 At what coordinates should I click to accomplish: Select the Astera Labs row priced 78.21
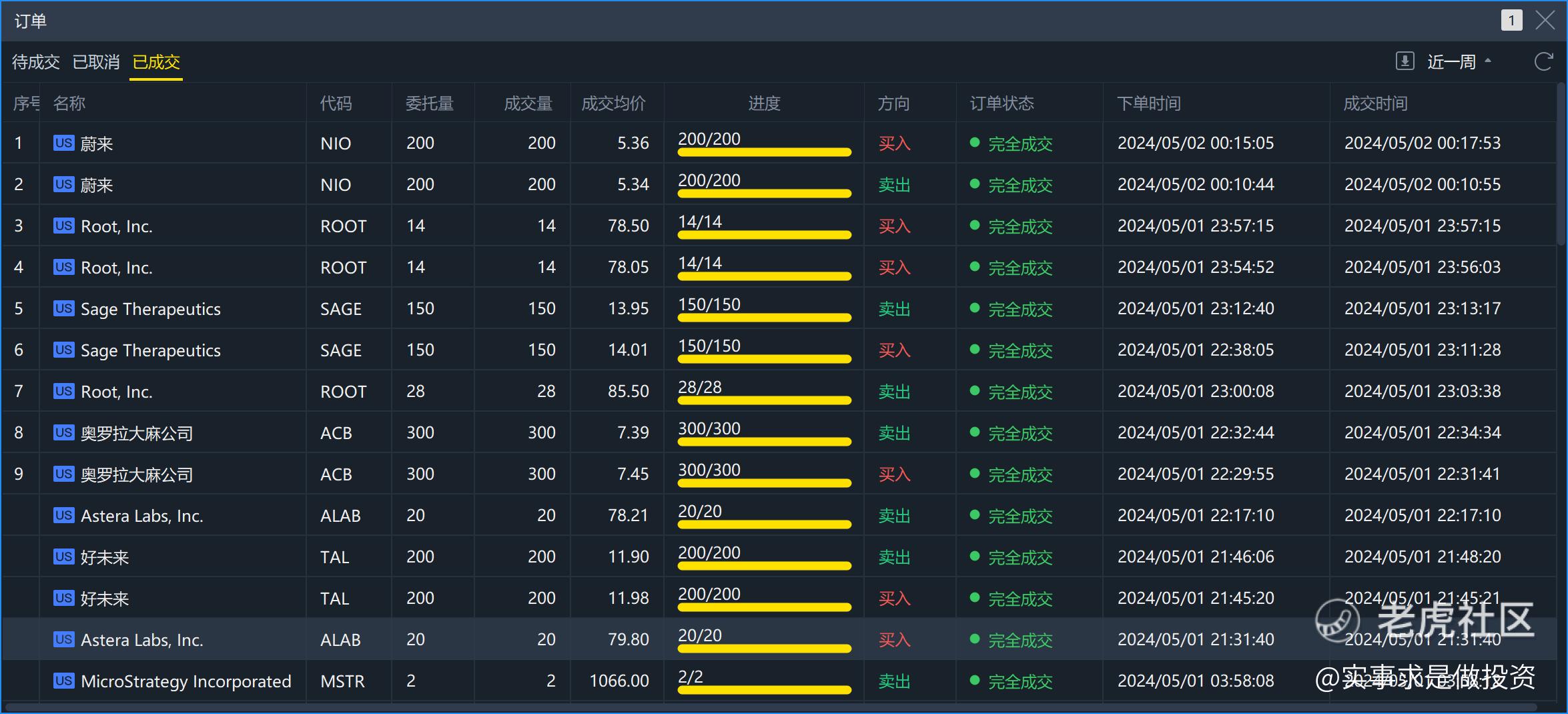[779, 515]
